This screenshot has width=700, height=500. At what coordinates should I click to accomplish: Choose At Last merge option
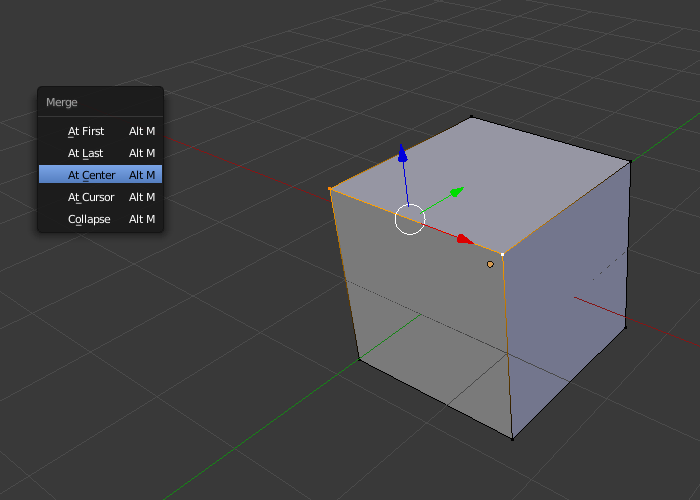click(x=100, y=153)
